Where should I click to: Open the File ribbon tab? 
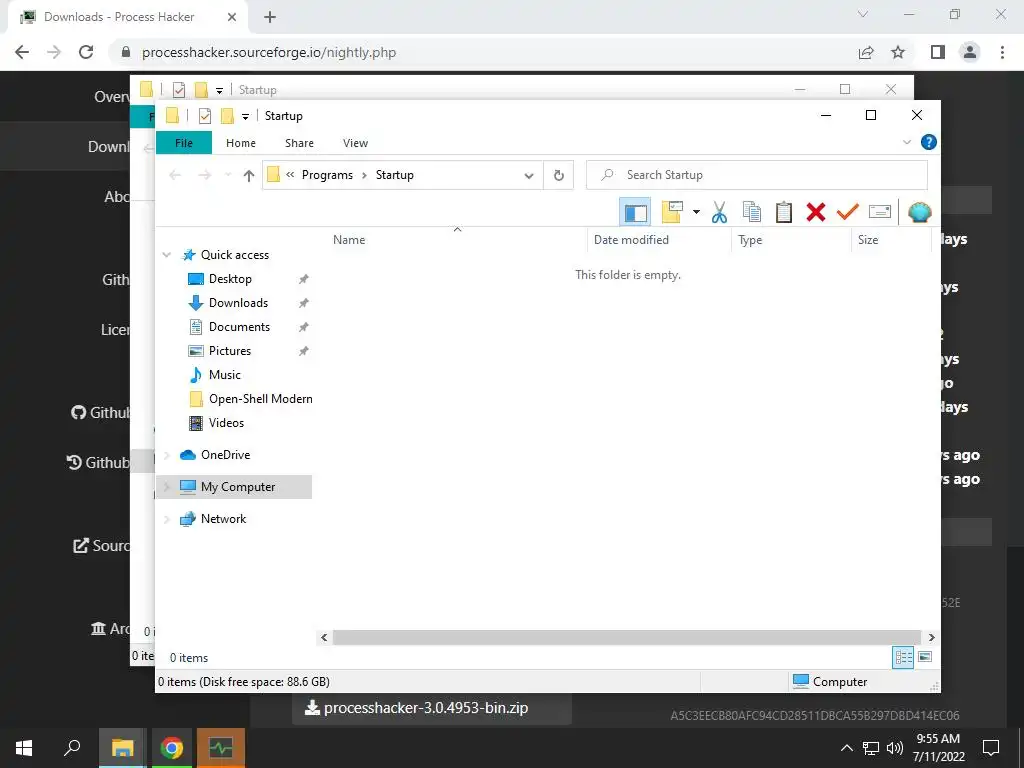point(184,143)
